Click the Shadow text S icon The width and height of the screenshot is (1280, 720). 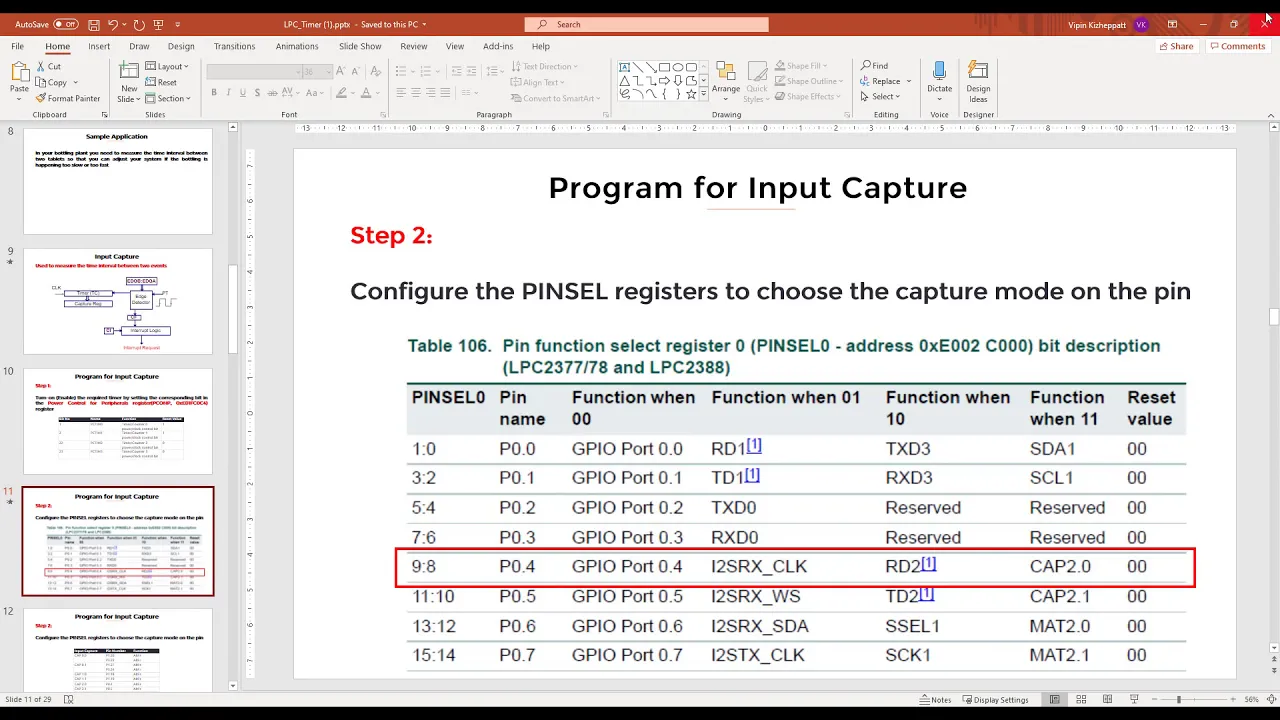click(258, 93)
